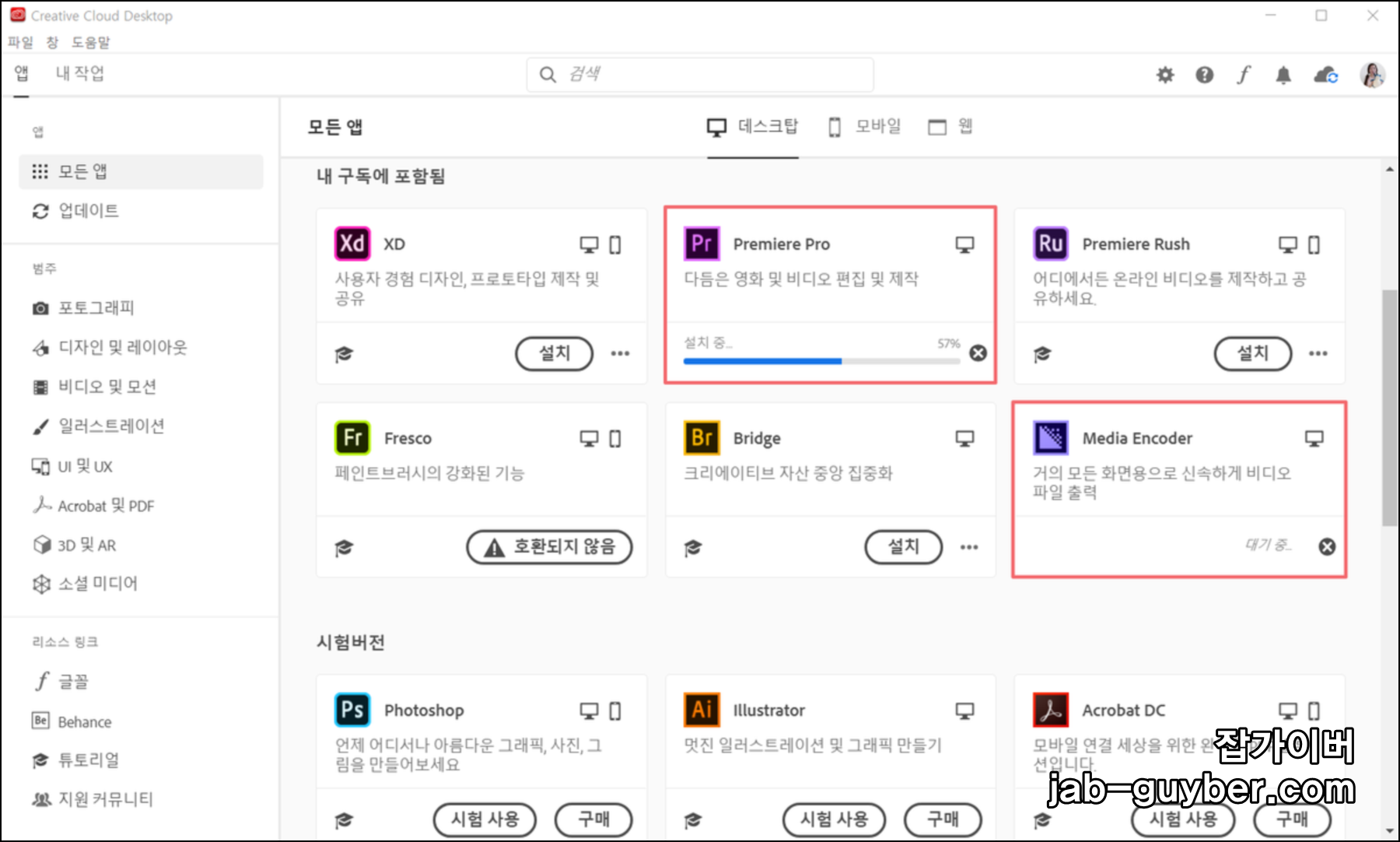Click the Premiere Pro app icon
The image size is (1400, 842).
(x=702, y=244)
